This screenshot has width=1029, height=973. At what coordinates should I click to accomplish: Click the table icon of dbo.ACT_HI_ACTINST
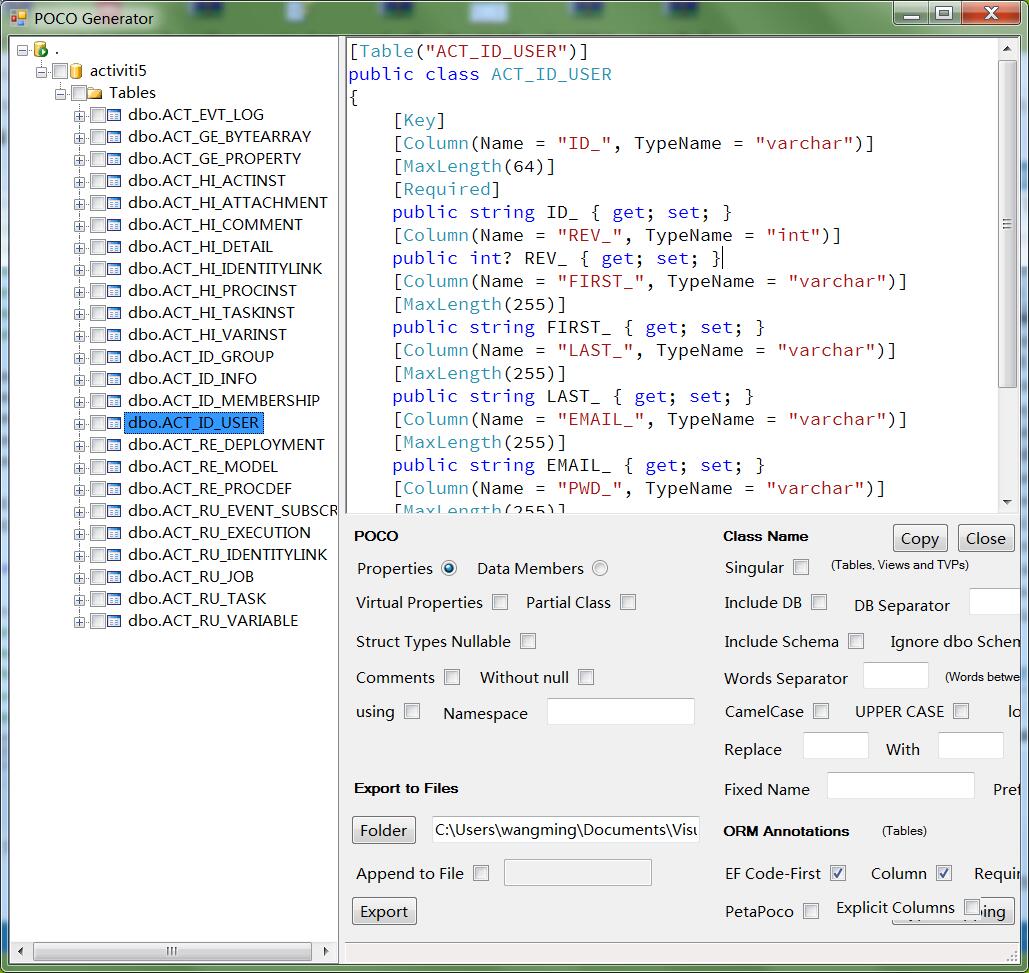[x=114, y=181]
